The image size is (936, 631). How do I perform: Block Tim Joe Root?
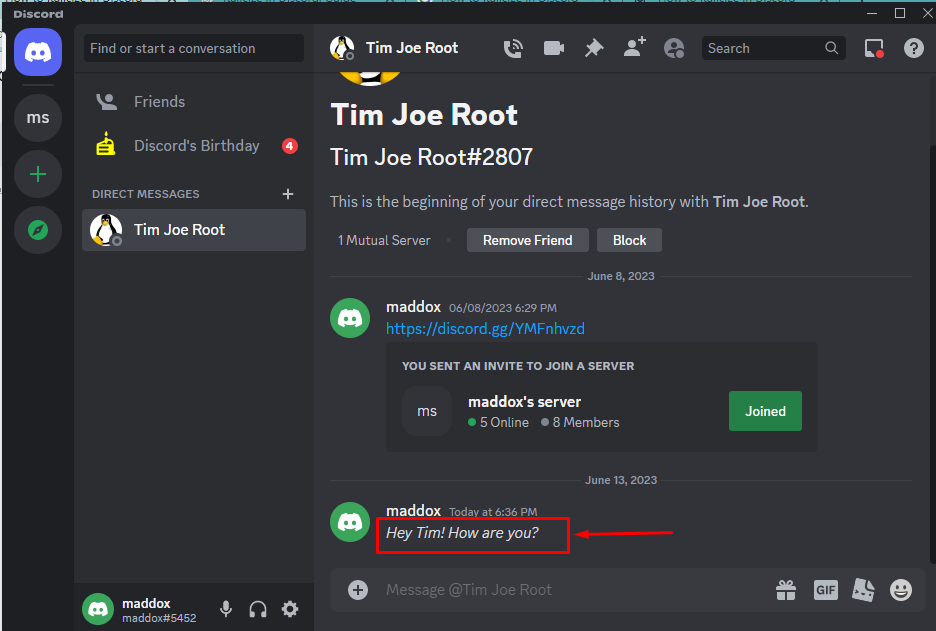tap(629, 240)
